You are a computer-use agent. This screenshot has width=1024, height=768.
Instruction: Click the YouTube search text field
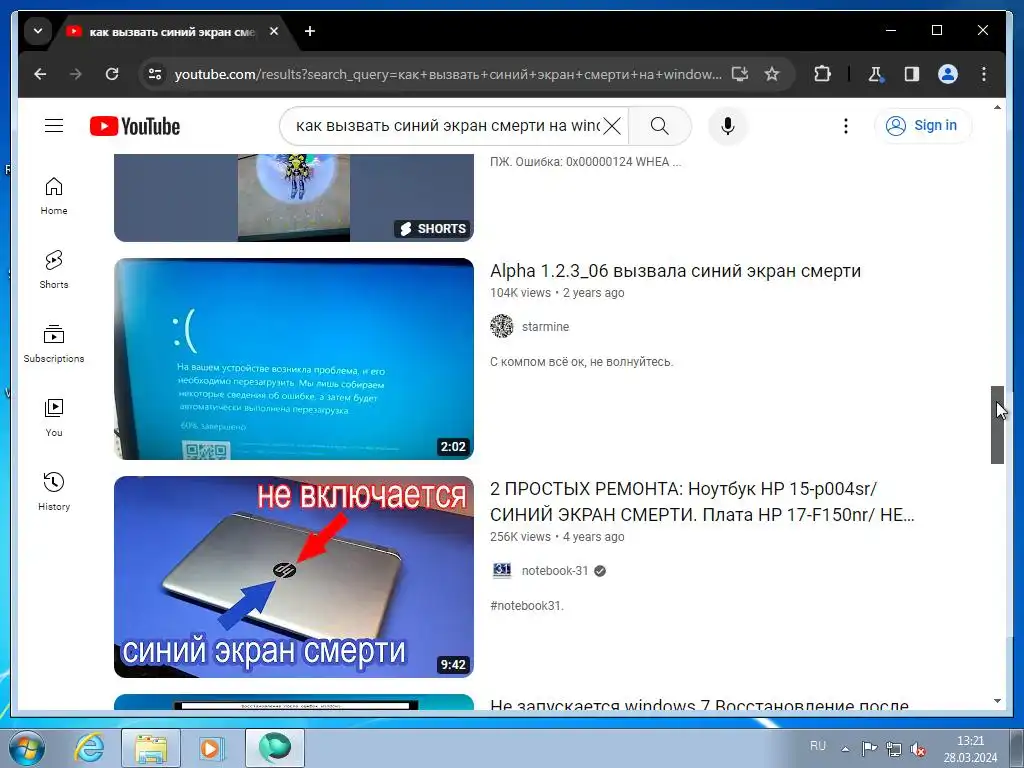pyautogui.click(x=447, y=126)
